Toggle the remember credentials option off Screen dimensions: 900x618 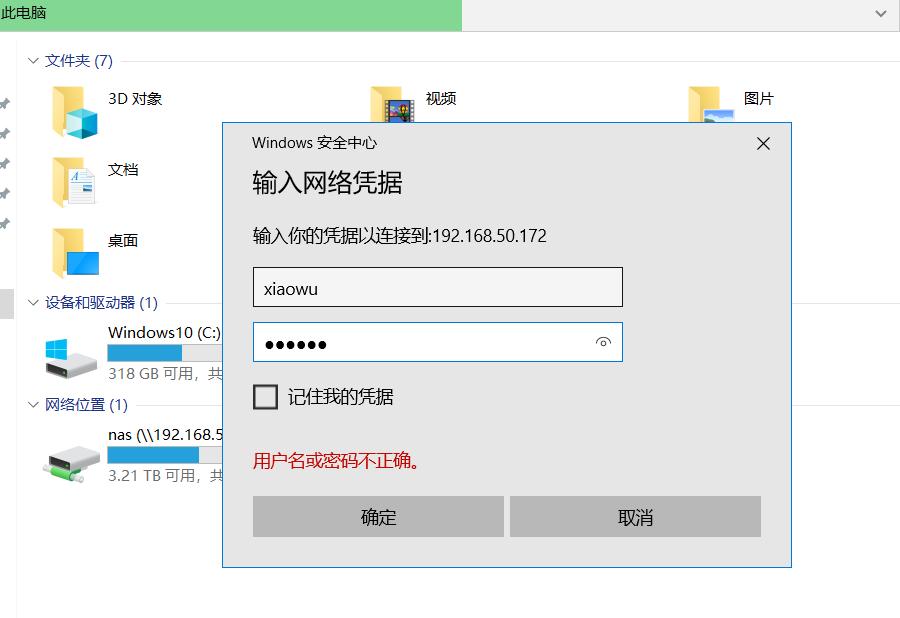pos(265,396)
